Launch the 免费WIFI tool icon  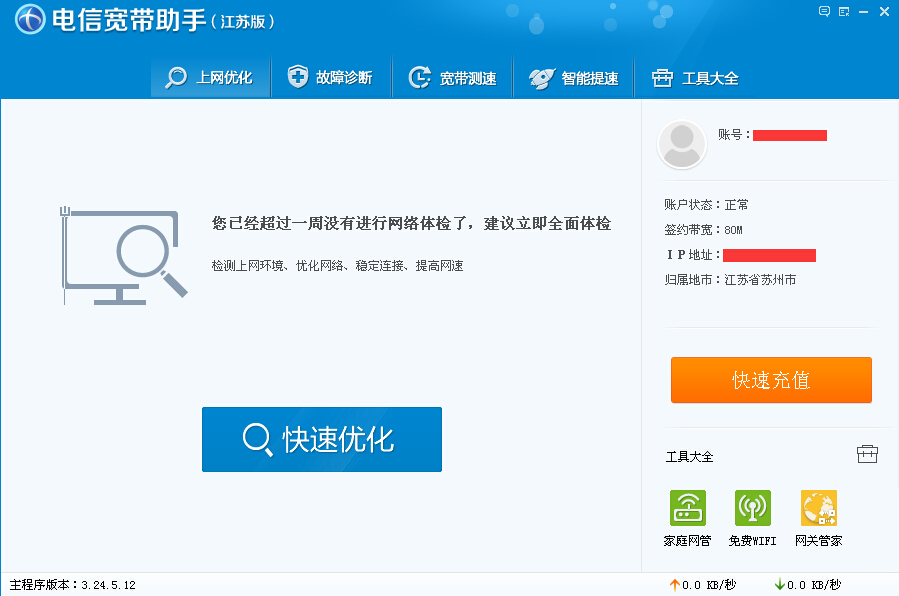click(x=753, y=508)
